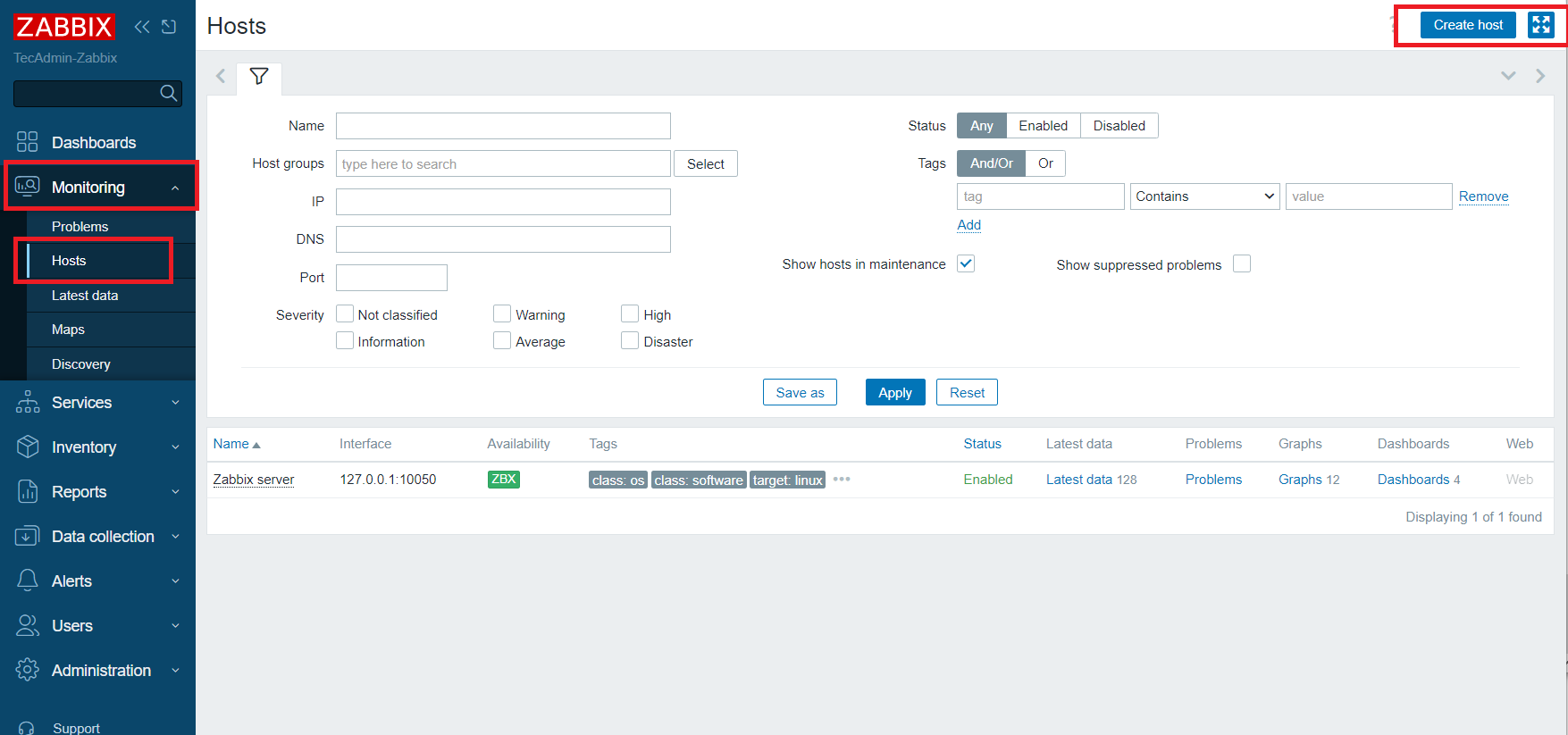Collapse the sidebar with double-chevron icon
The width and height of the screenshot is (1568, 735).
coord(142,27)
